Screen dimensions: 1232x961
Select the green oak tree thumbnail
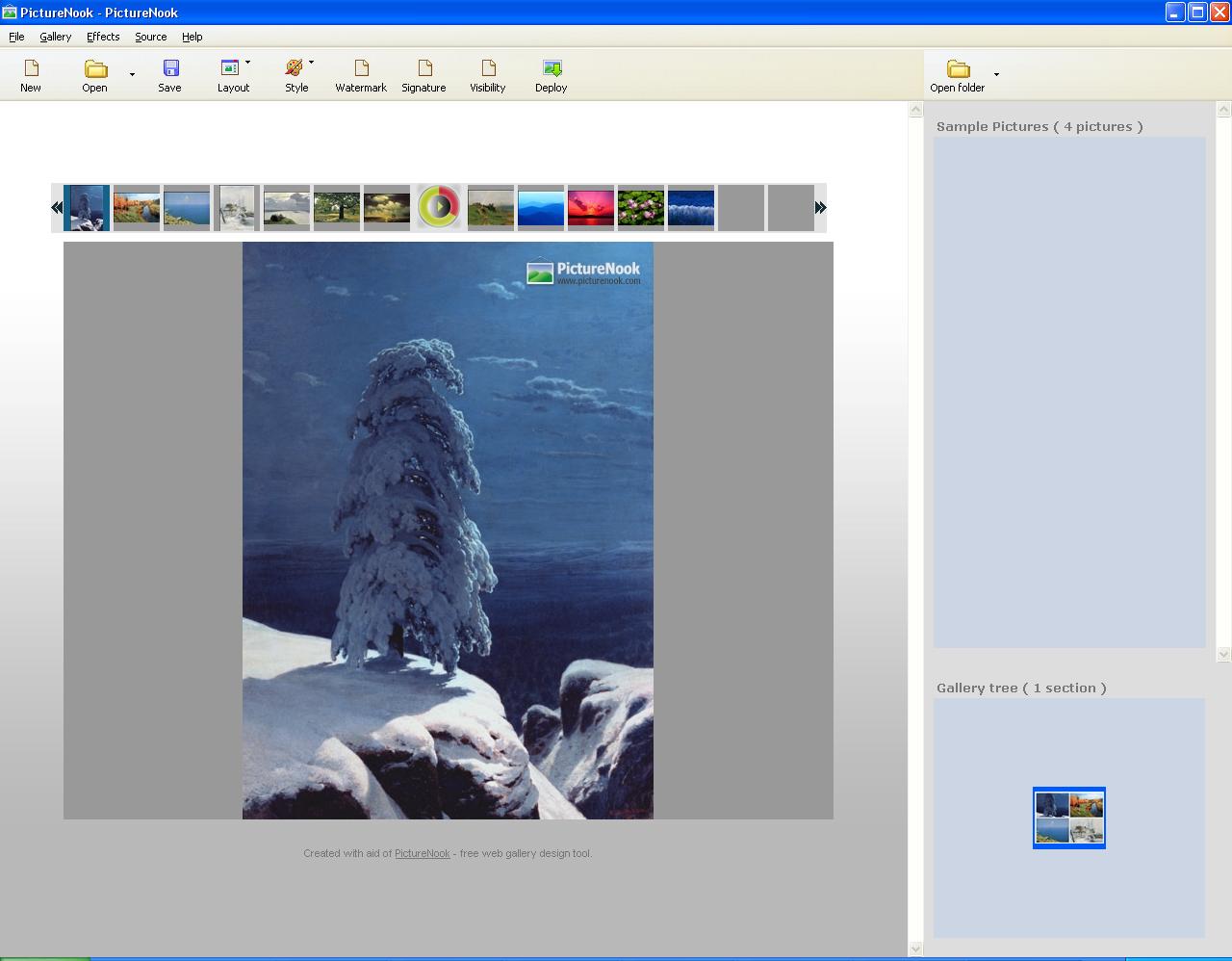point(337,208)
